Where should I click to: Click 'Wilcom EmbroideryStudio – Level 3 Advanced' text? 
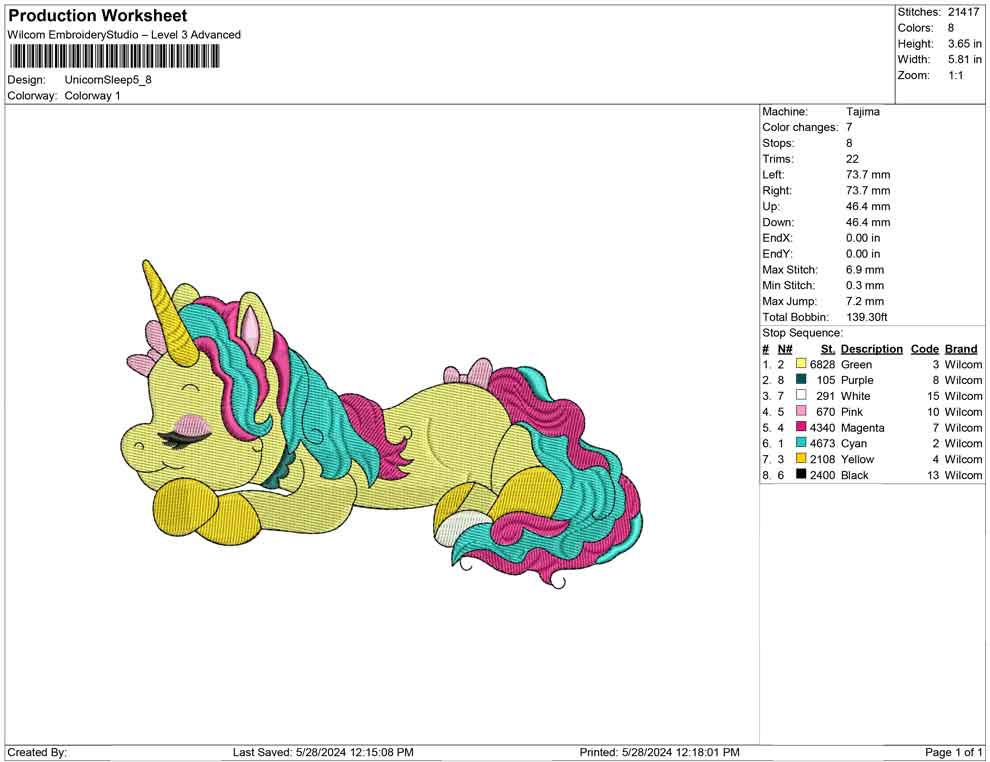pyautogui.click(x=124, y=35)
